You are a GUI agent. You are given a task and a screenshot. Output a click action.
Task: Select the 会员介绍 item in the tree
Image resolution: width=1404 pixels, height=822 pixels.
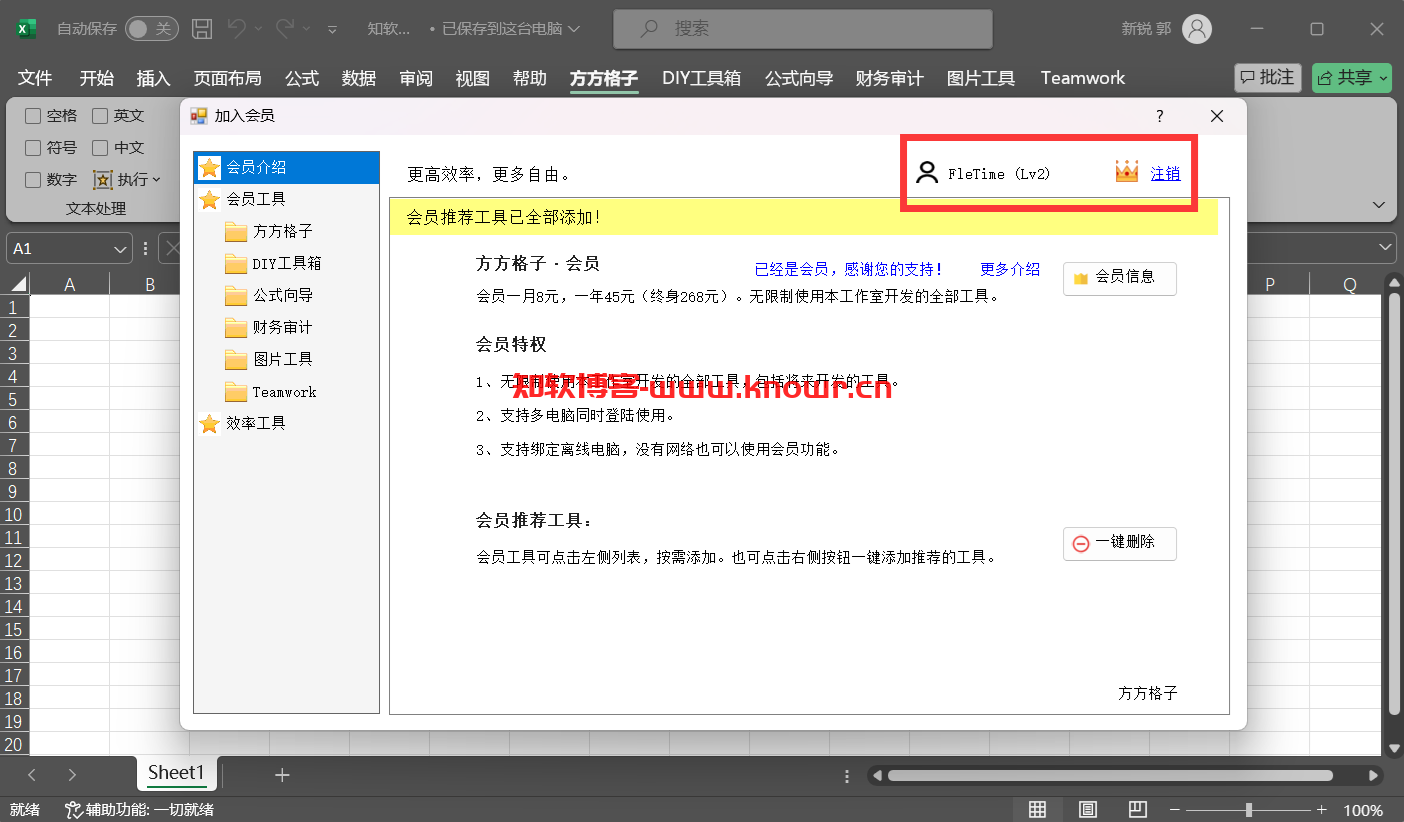[x=287, y=167]
